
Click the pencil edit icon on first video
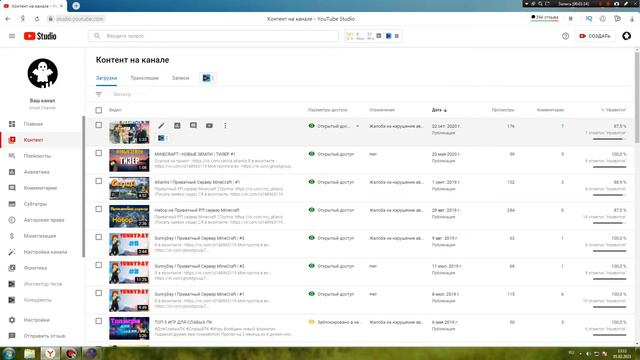click(x=161, y=126)
